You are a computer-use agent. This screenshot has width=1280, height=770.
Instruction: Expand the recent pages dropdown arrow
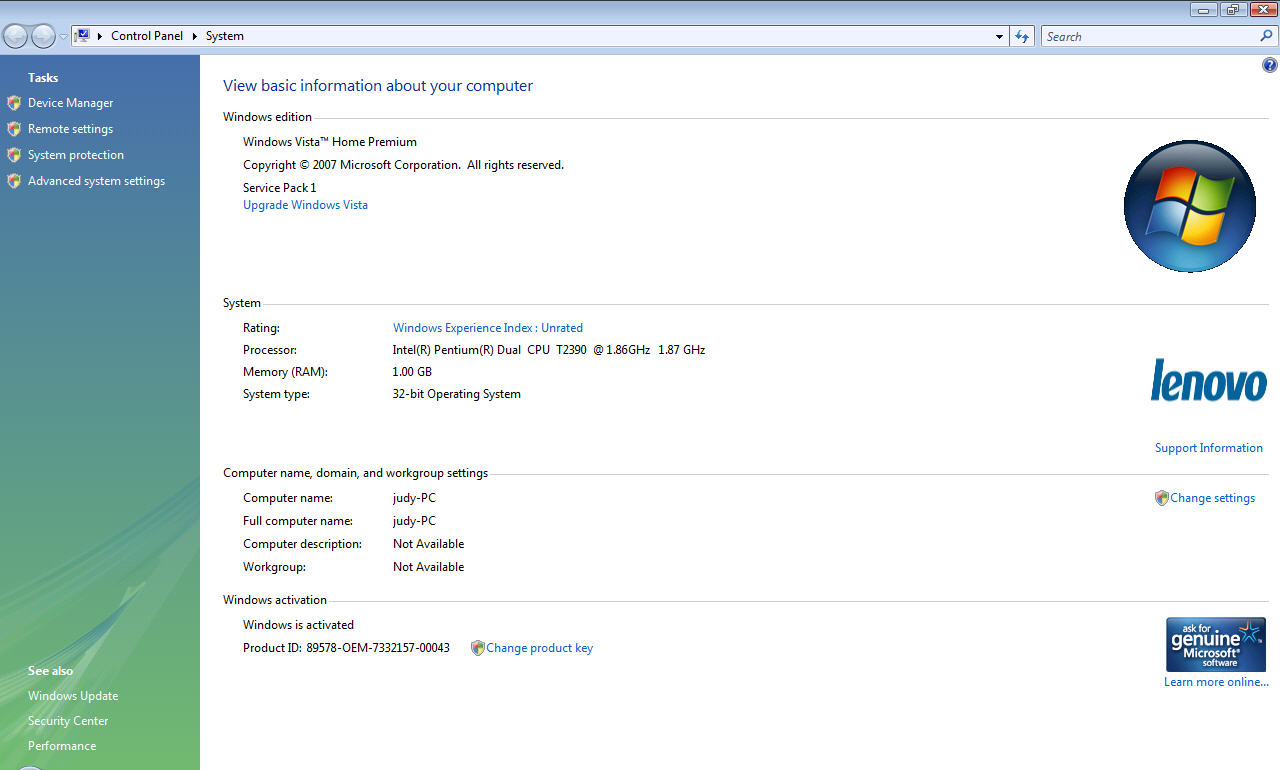point(64,37)
